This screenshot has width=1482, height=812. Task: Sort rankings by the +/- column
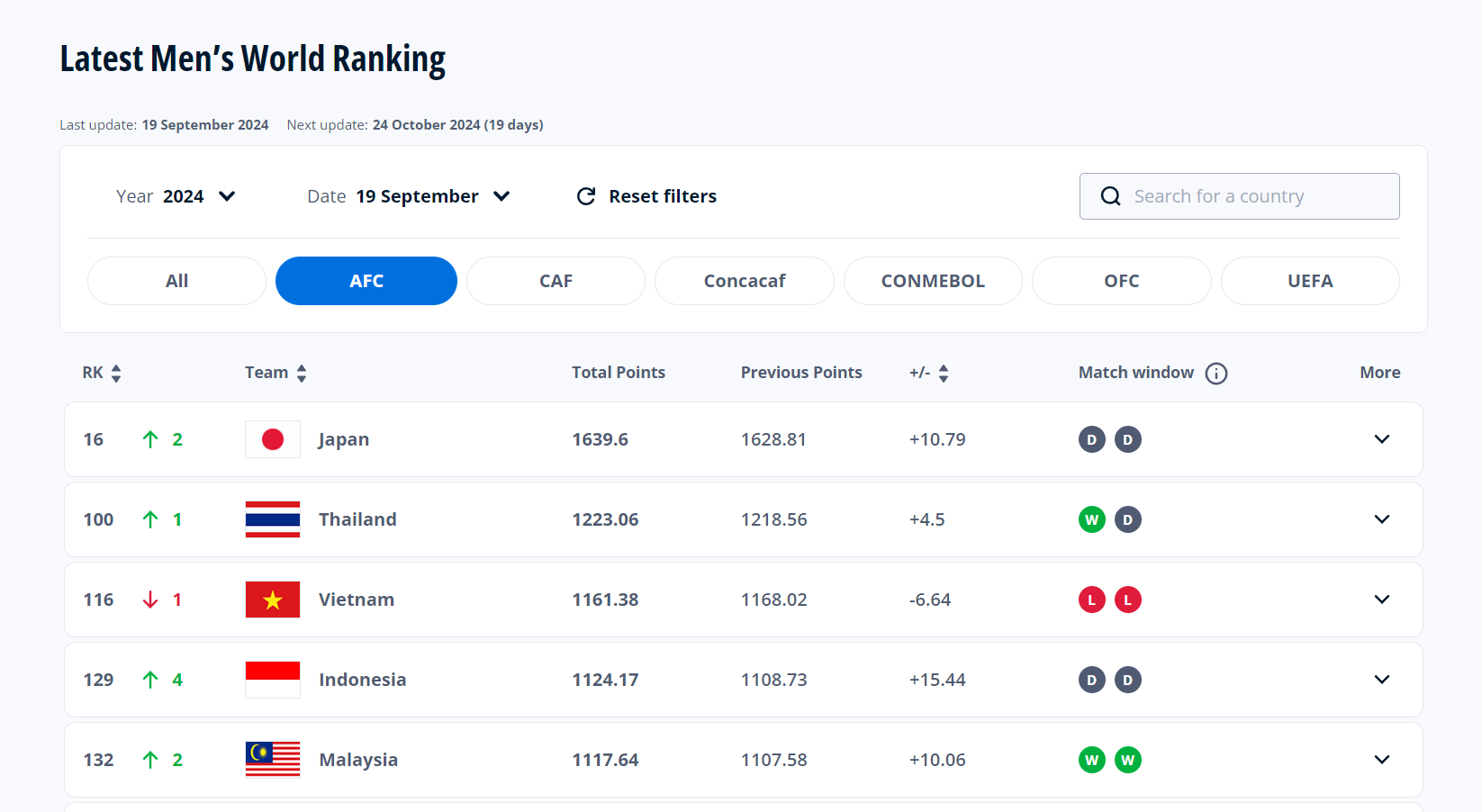[943, 374]
